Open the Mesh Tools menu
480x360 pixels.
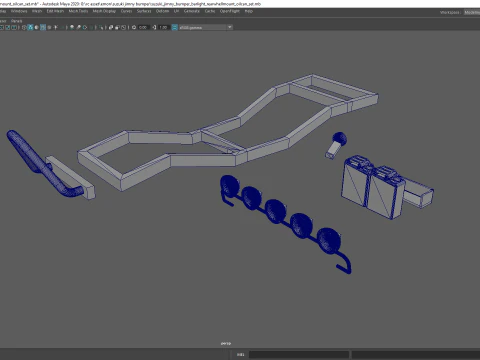(x=78, y=11)
